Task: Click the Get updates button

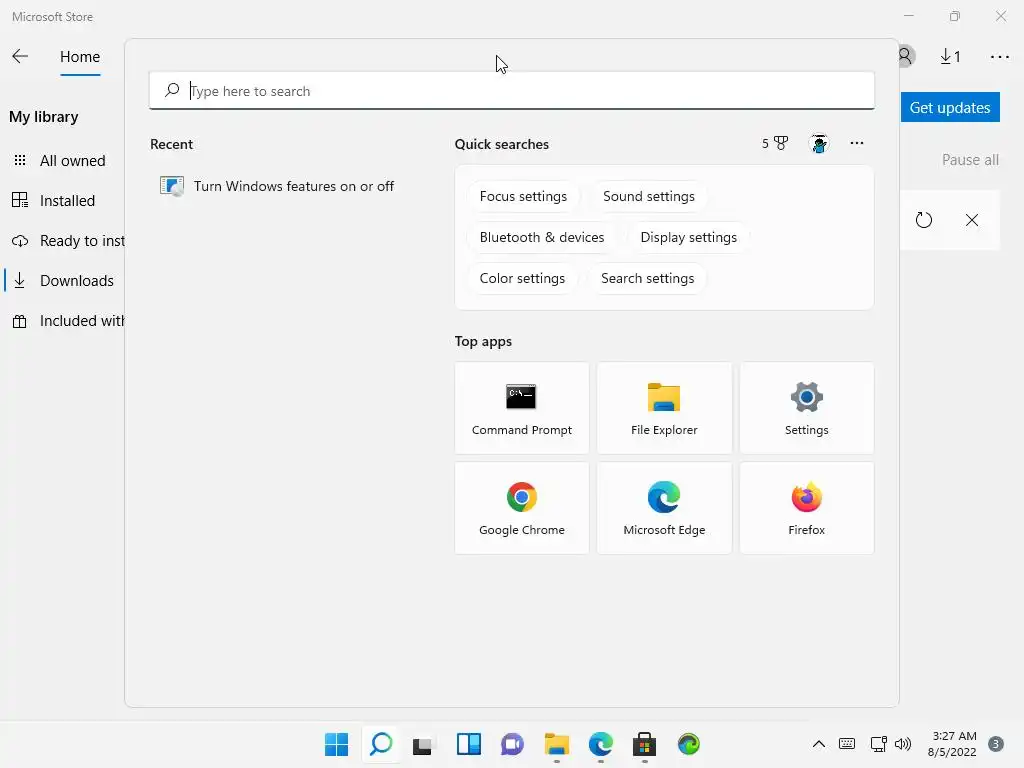Action: pos(950,107)
